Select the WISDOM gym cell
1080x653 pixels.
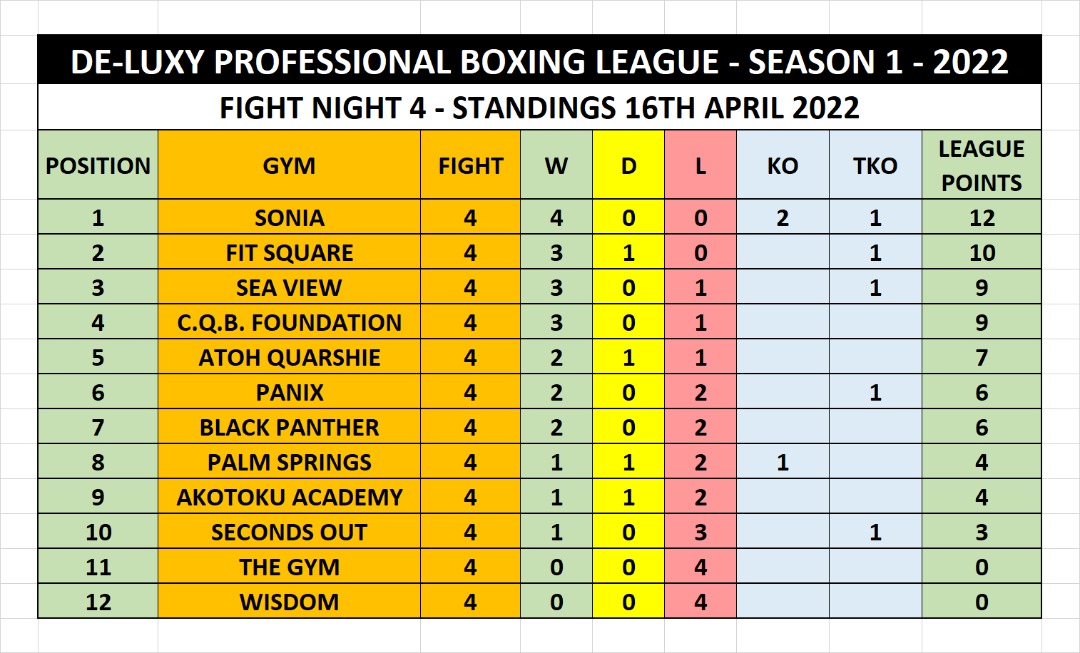pyautogui.click(x=289, y=603)
